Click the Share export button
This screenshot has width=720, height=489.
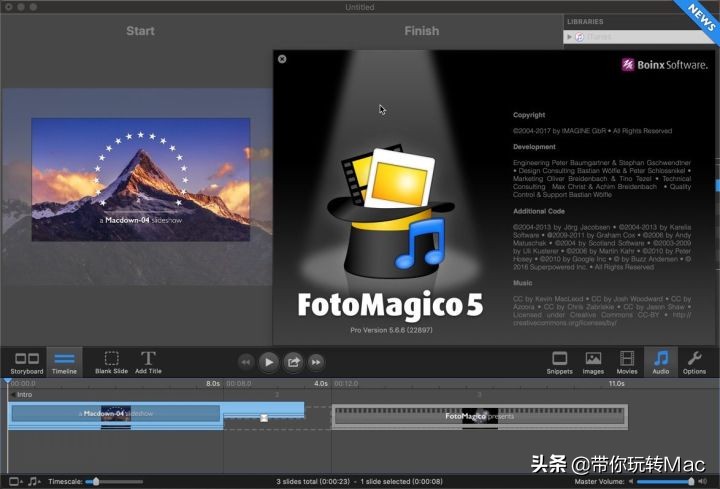click(293, 362)
